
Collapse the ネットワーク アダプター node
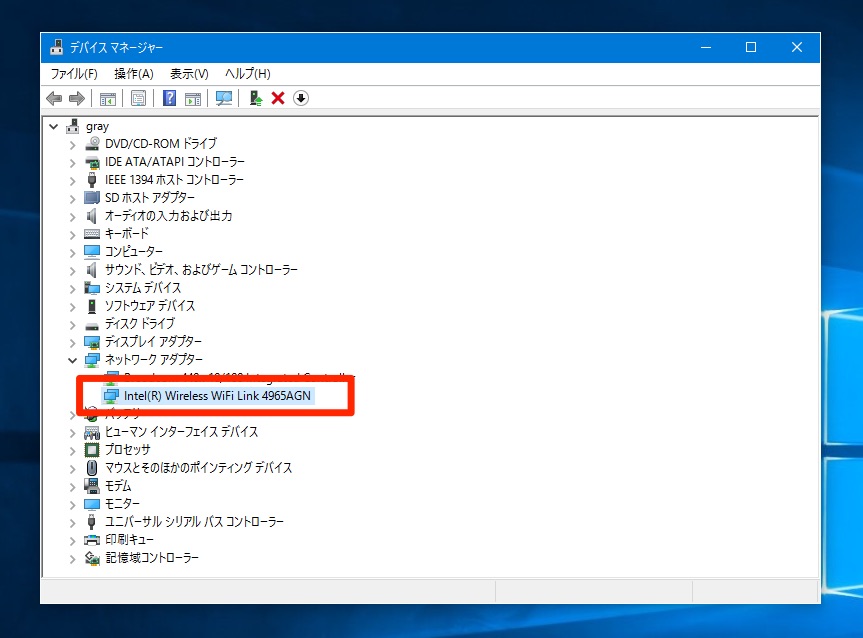[x=72, y=360]
